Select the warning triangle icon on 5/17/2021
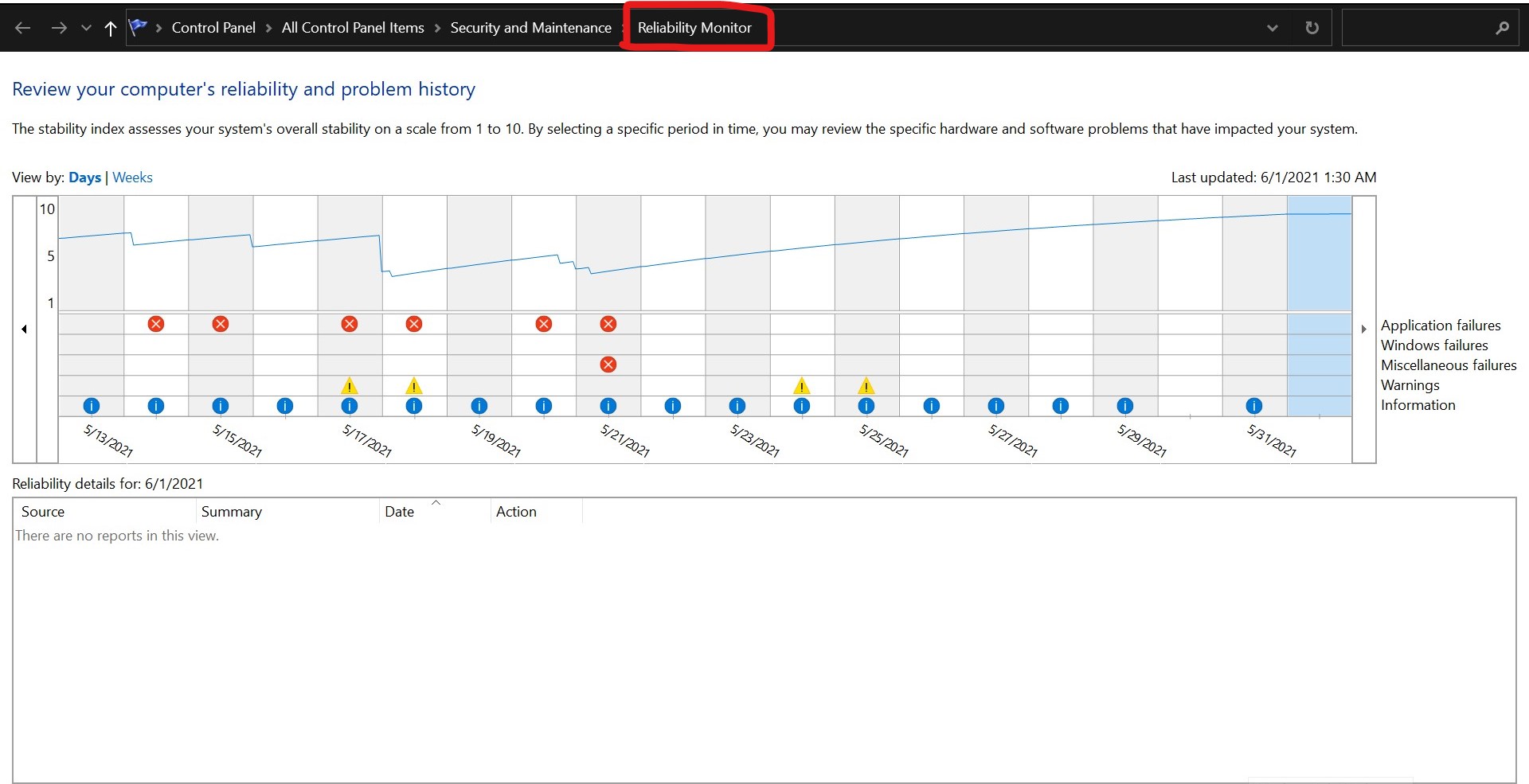 coord(350,388)
